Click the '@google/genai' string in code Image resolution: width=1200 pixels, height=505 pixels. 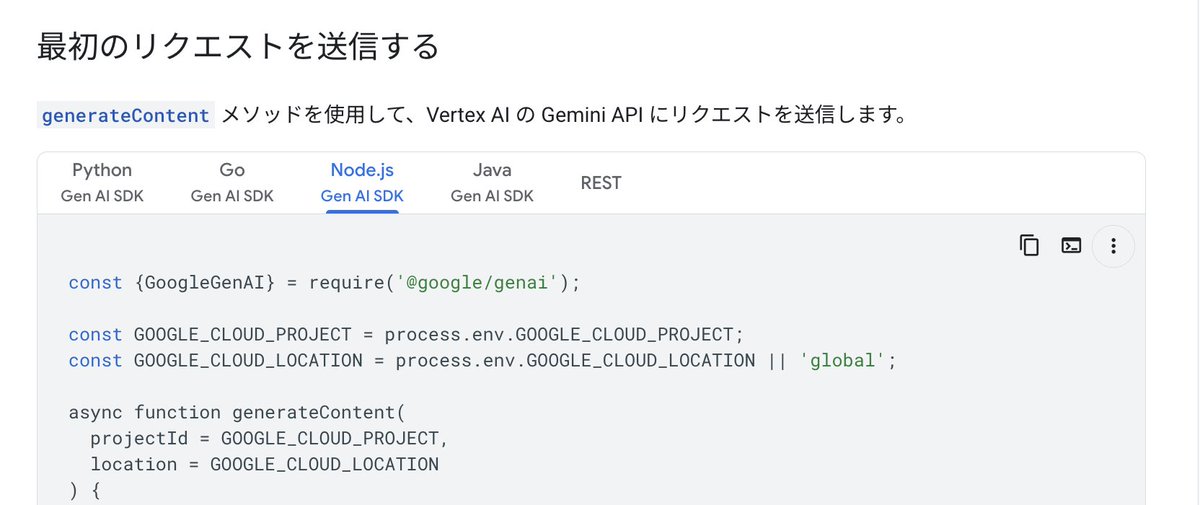(477, 283)
